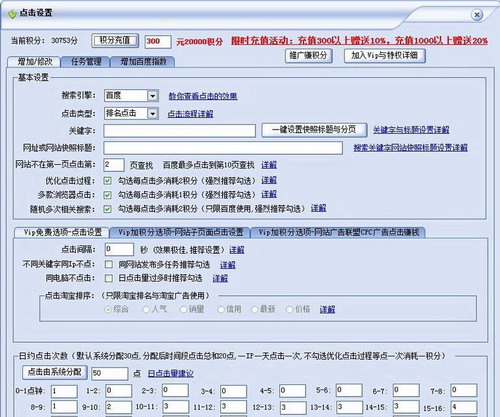The image size is (500, 417).
Task: Click the 12-13 hour clicks field
Action: coord(293,408)
